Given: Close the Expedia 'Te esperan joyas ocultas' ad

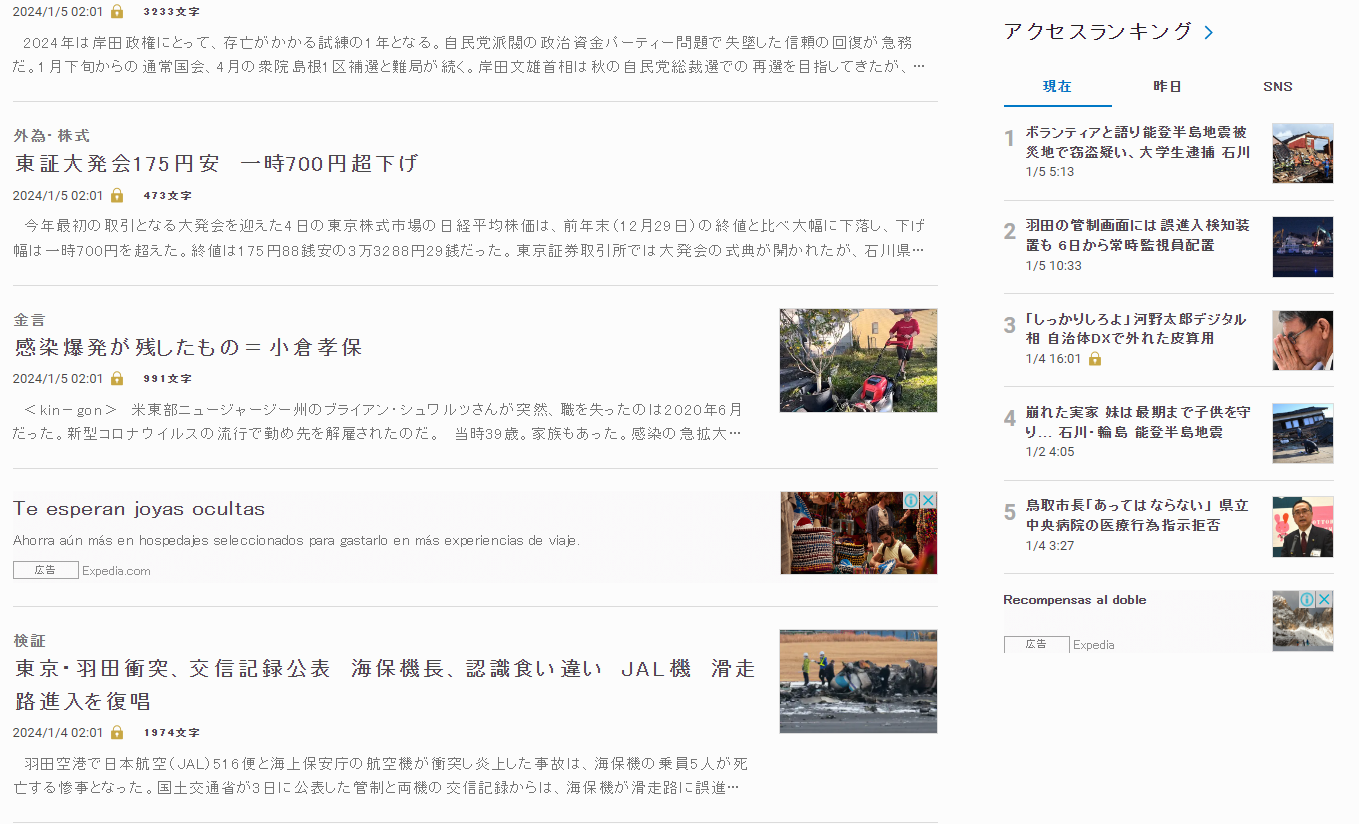Looking at the screenshot, I should click(928, 500).
